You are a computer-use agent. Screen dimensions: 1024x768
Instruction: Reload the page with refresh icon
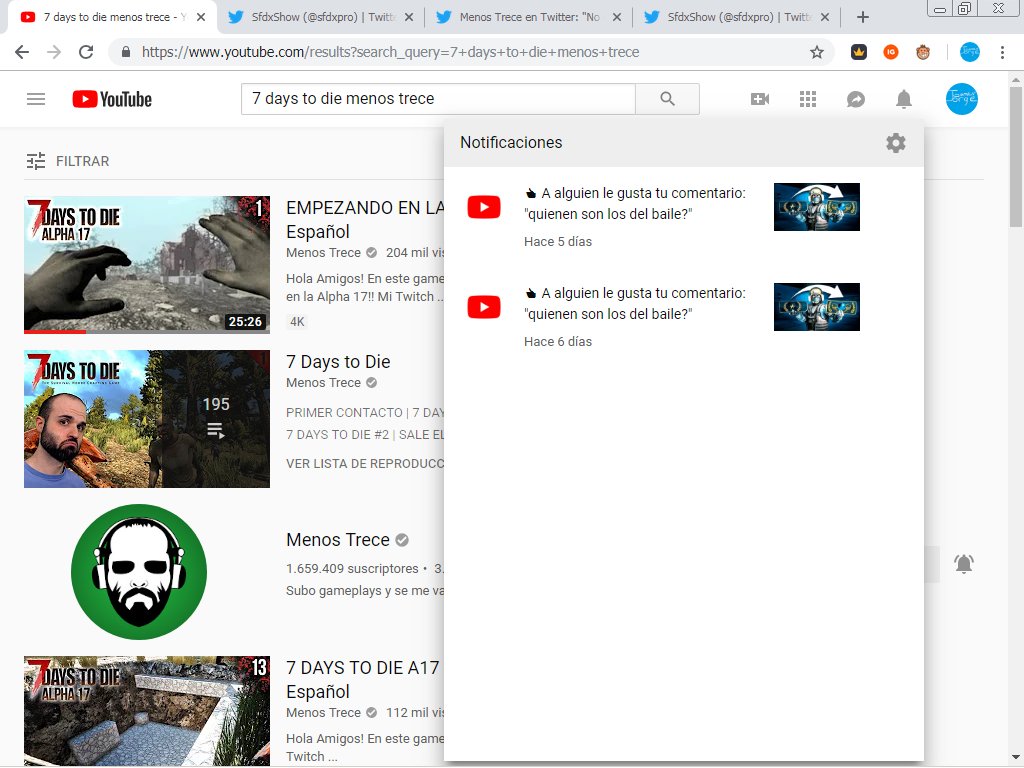click(86, 52)
